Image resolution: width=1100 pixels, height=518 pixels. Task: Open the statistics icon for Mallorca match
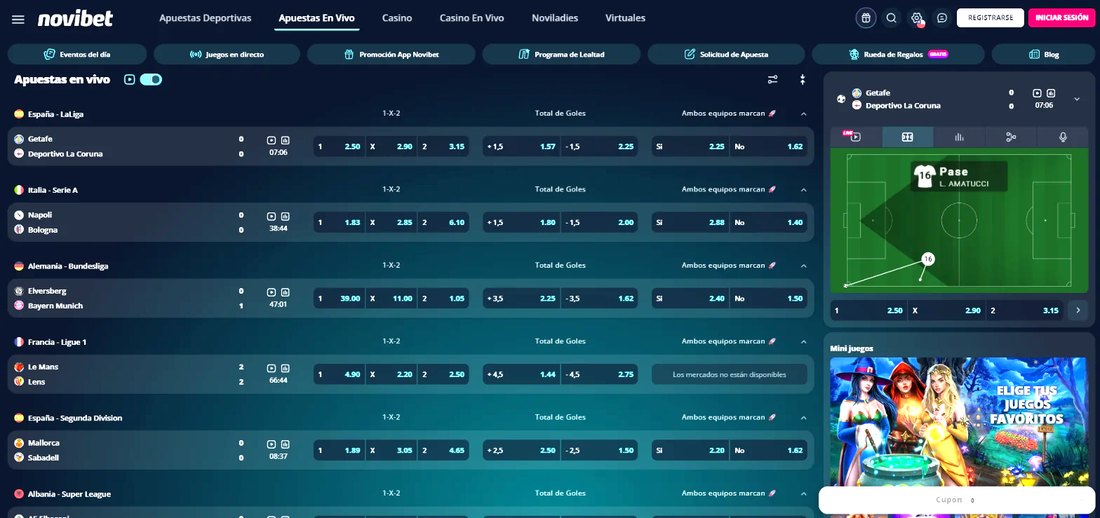click(x=286, y=444)
